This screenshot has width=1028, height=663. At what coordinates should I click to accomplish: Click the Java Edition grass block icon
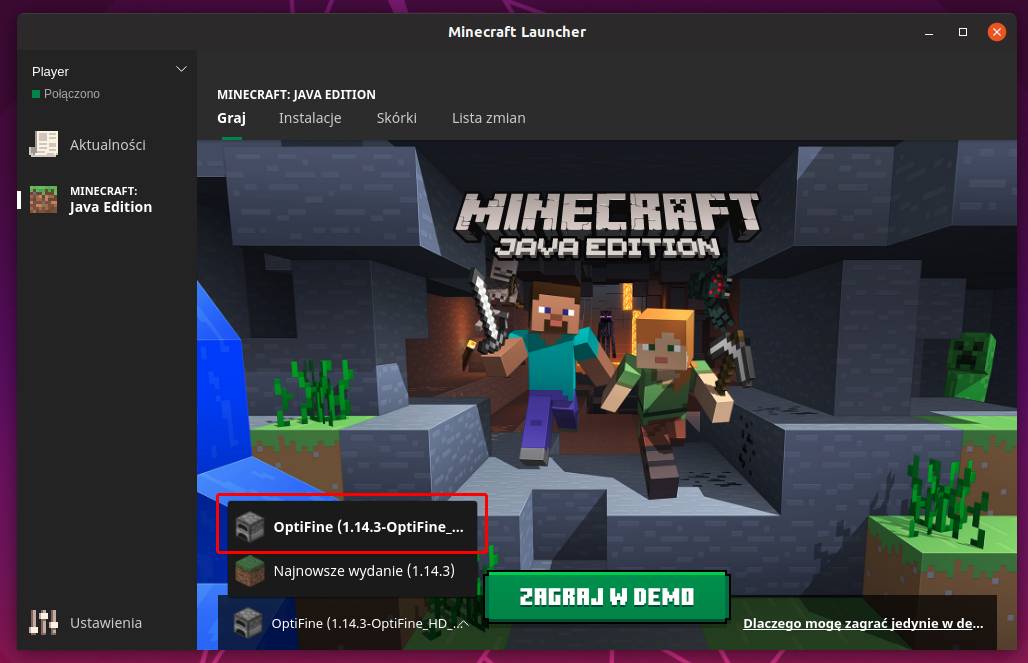pyautogui.click(x=44, y=199)
